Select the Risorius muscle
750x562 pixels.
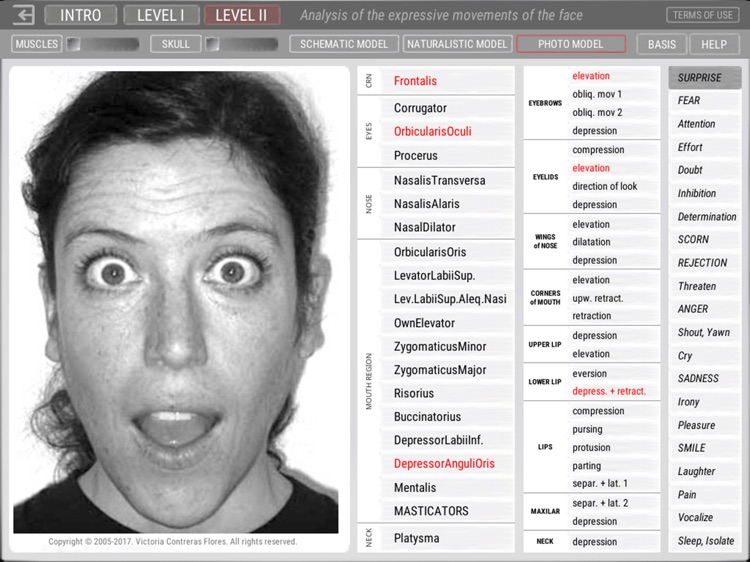[x=447, y=393]
